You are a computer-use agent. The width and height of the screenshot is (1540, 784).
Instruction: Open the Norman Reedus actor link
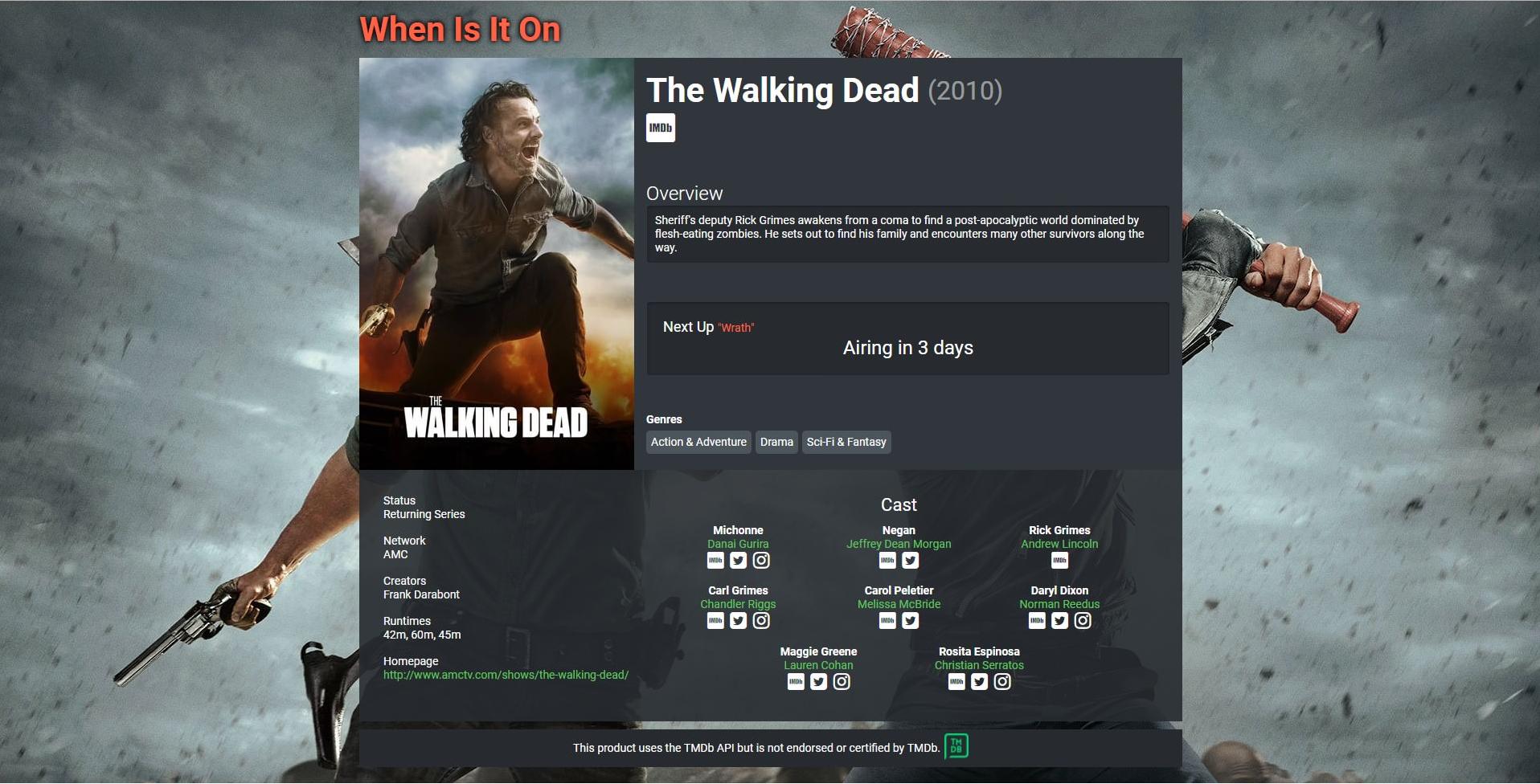pyautogui.click(x=1059, y=604)
